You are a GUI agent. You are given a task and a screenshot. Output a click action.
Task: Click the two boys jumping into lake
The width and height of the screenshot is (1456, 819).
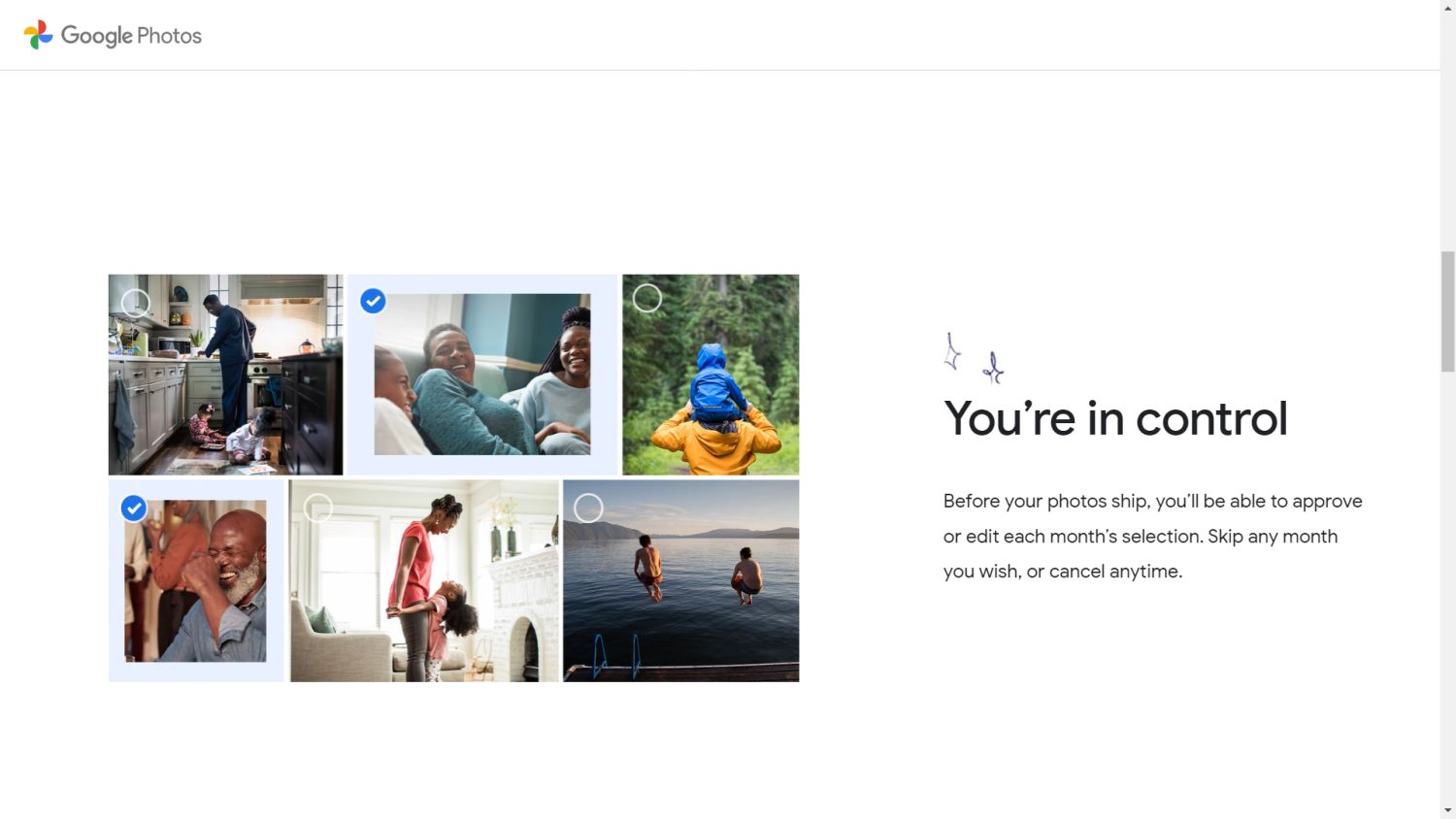pyautogui.click(x=681, y=580)
